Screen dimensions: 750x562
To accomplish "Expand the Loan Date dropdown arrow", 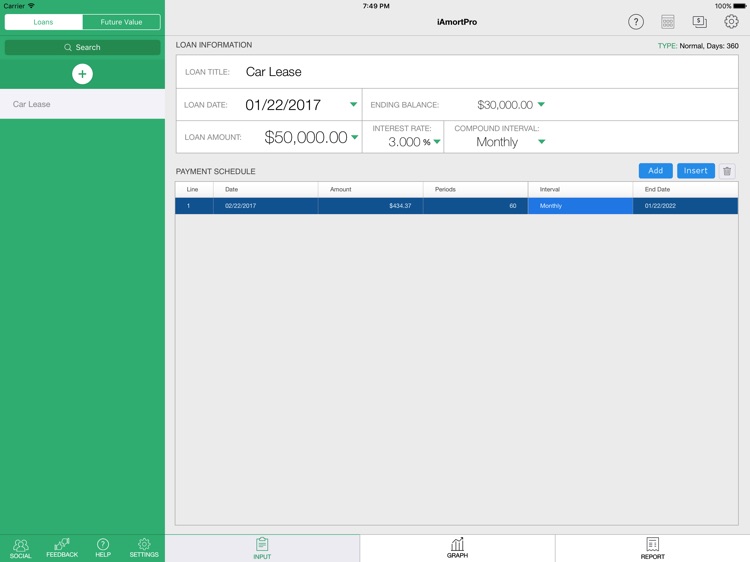I will (353, 104).
